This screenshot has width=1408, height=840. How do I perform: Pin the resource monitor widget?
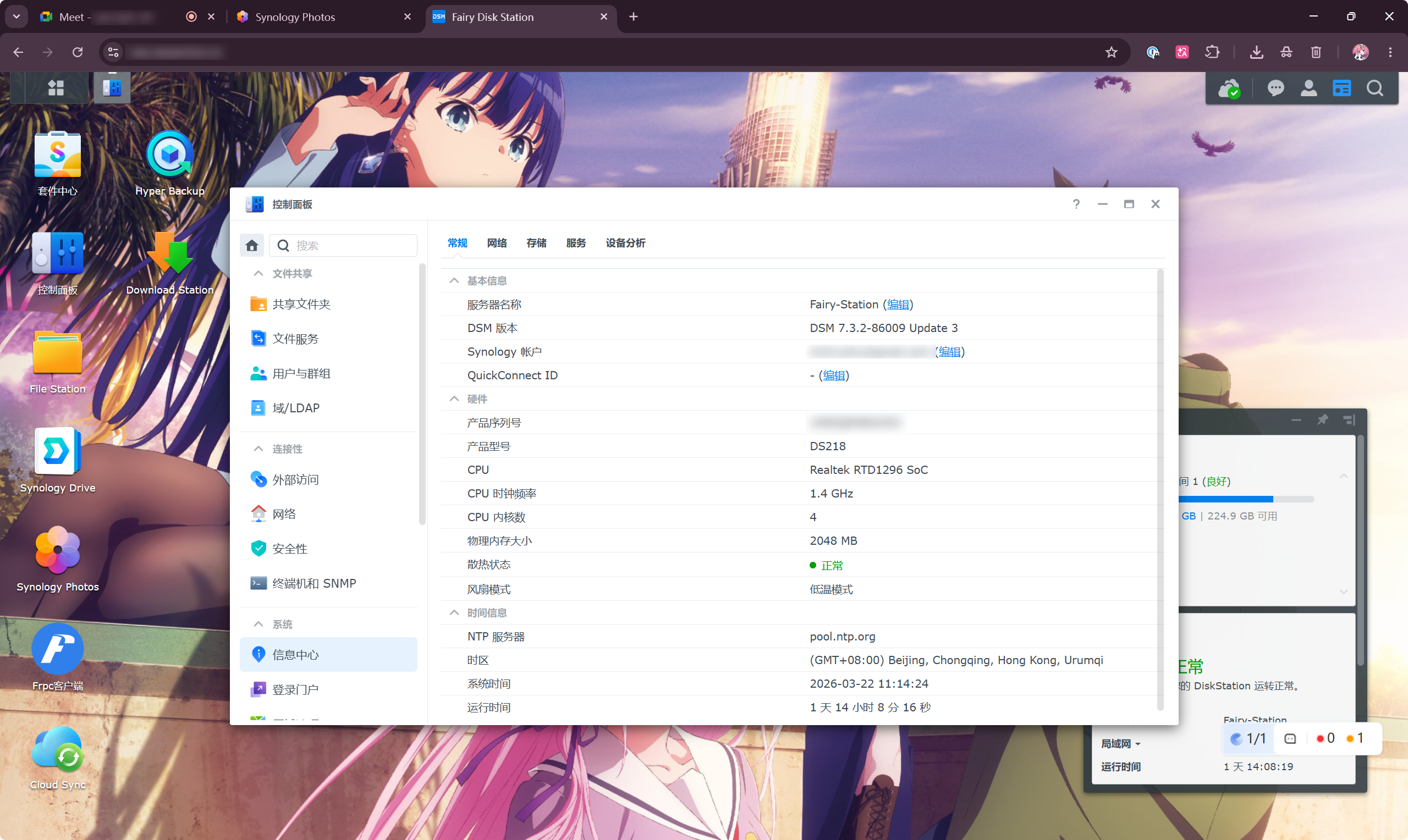tap(1323, 419)
